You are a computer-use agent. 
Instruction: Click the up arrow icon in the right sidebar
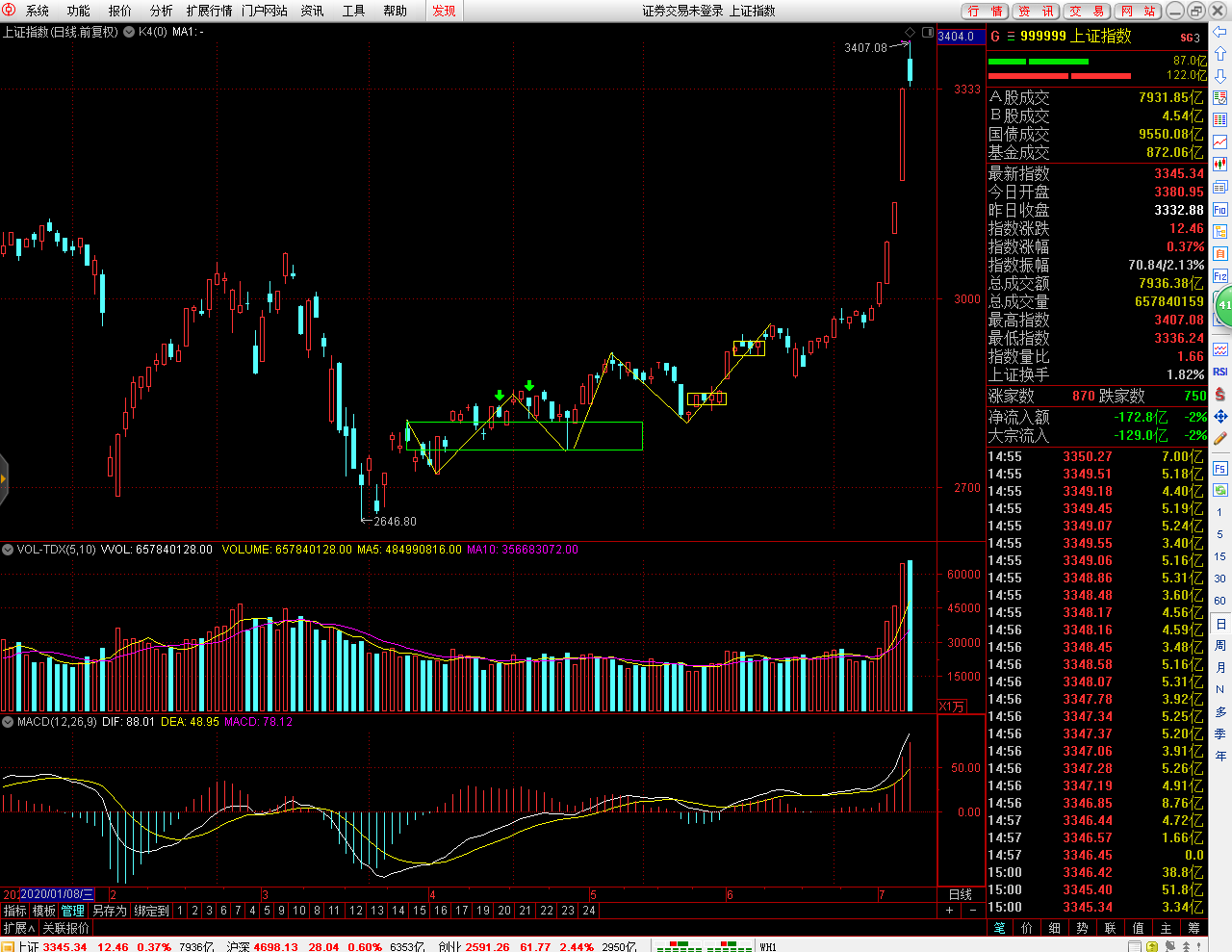click(x=1219, y=54)
